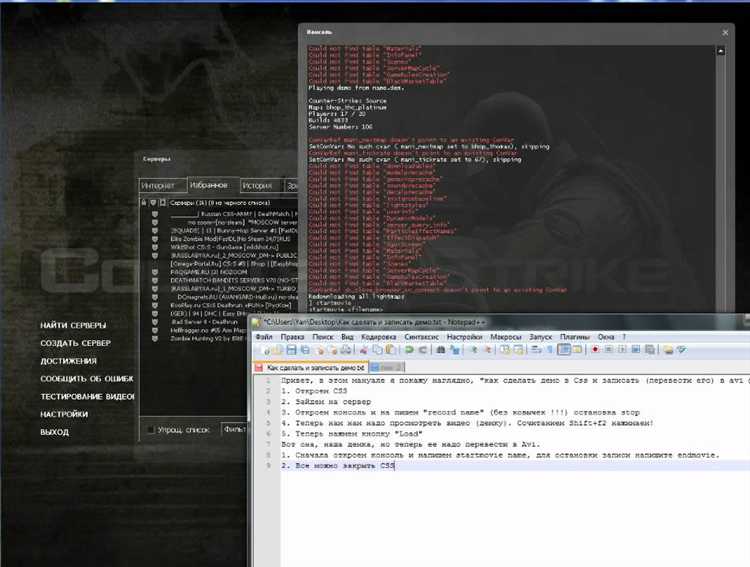Switch to the 'История' server tab

click(x=257, y=186)
